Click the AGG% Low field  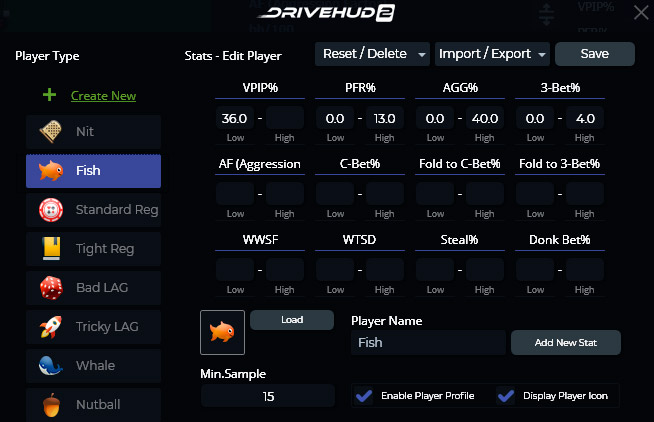[x=435, y=118]
